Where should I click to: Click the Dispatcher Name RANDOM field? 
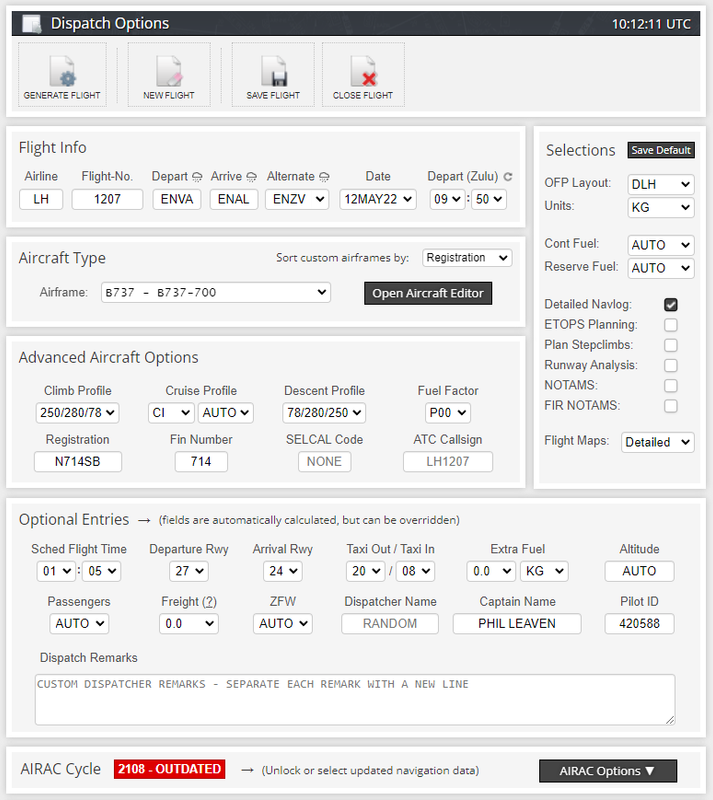coord(390,623)
